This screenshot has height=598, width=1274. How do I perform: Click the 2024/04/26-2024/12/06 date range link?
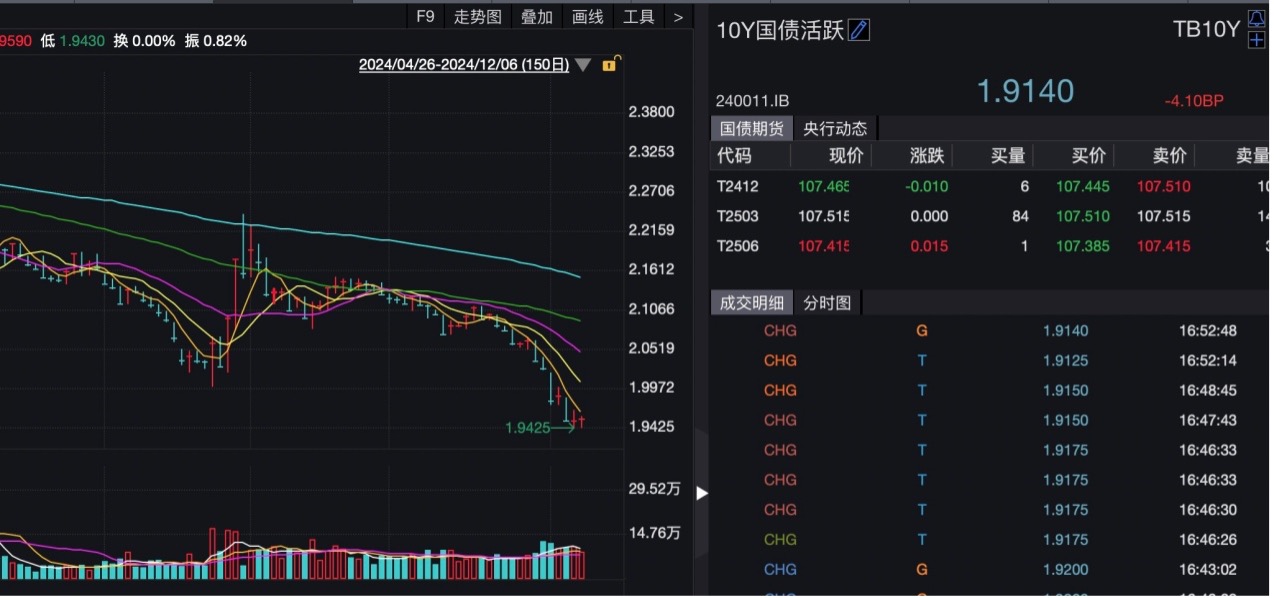(464, 65)
